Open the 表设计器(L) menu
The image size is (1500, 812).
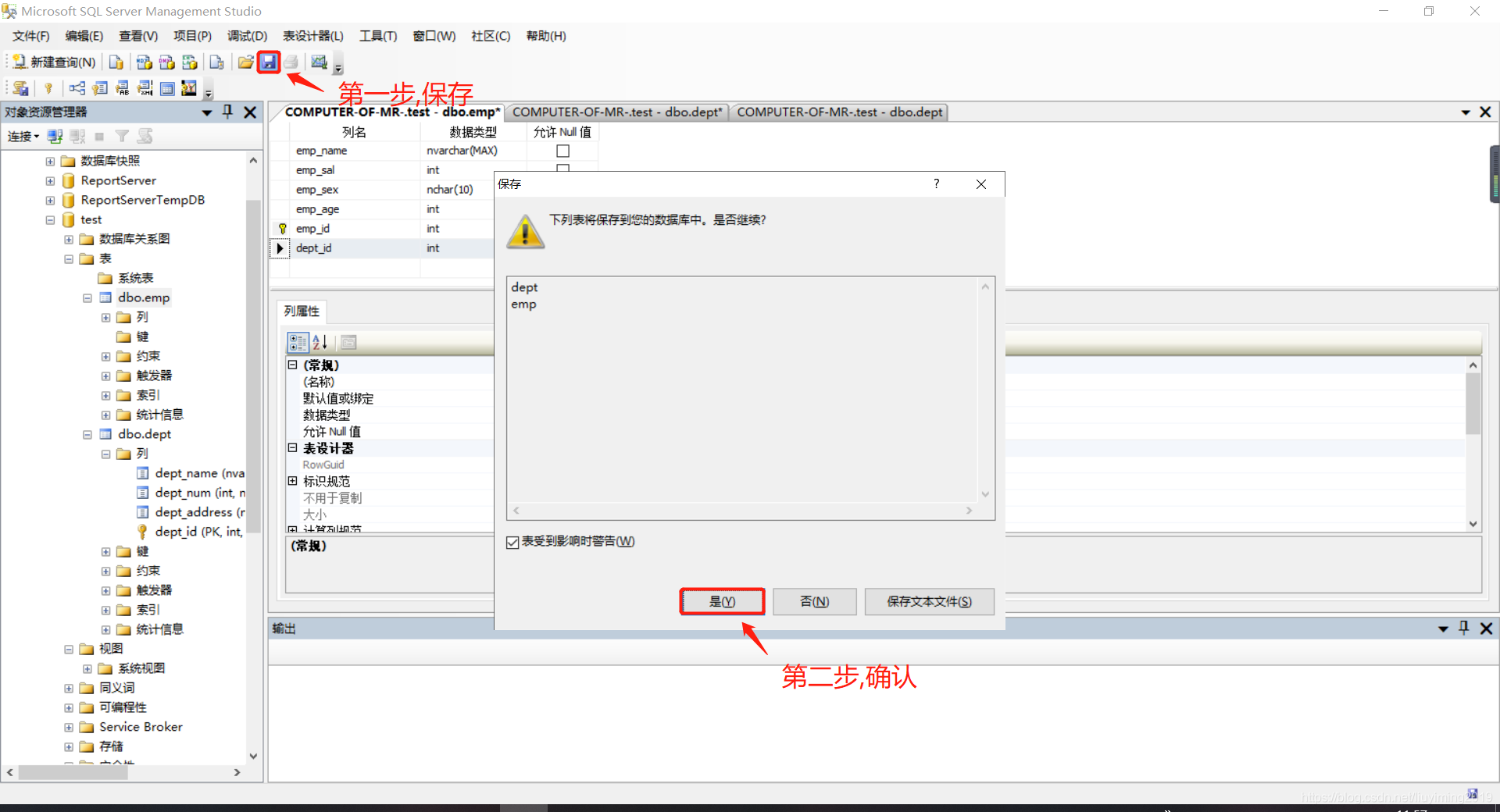313,36
